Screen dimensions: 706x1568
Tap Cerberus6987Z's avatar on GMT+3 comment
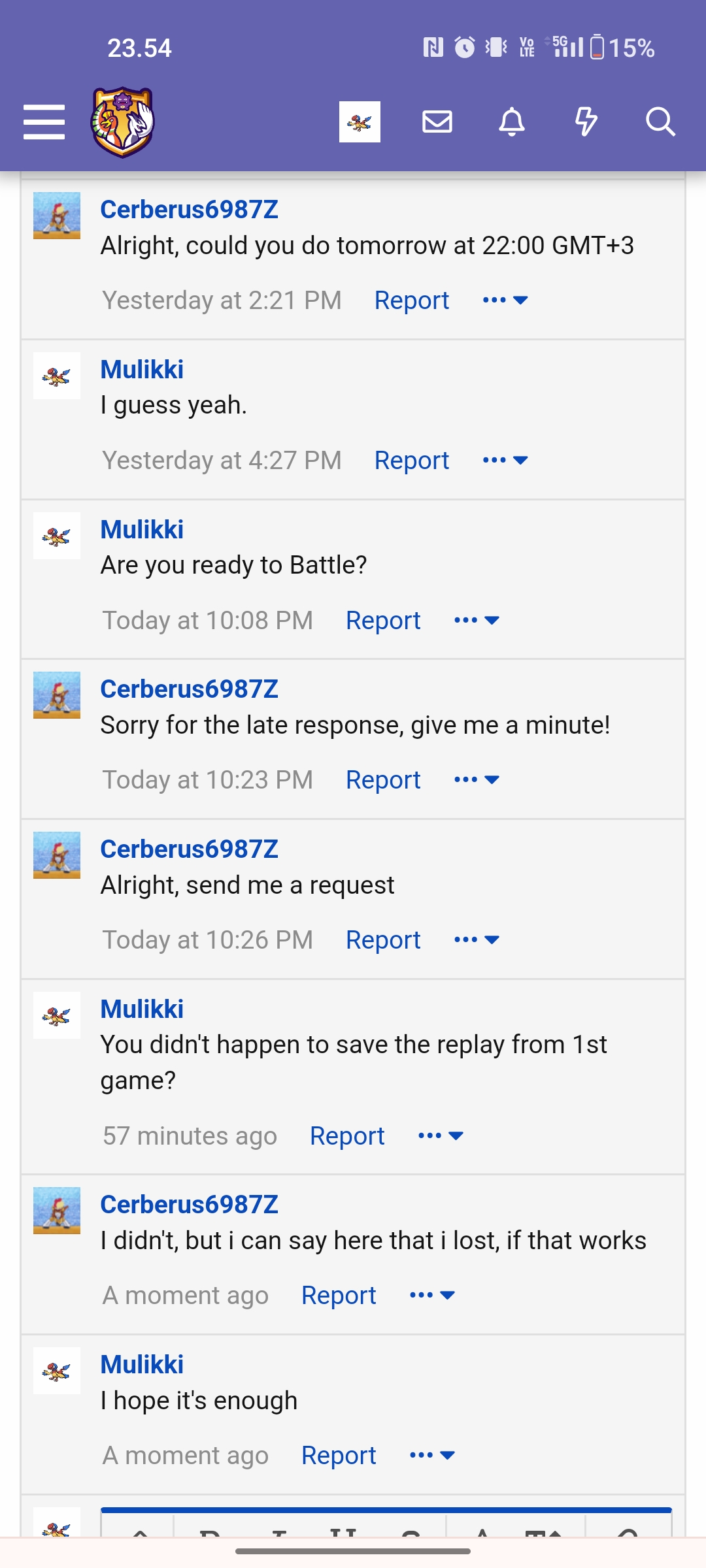point(57,216)
